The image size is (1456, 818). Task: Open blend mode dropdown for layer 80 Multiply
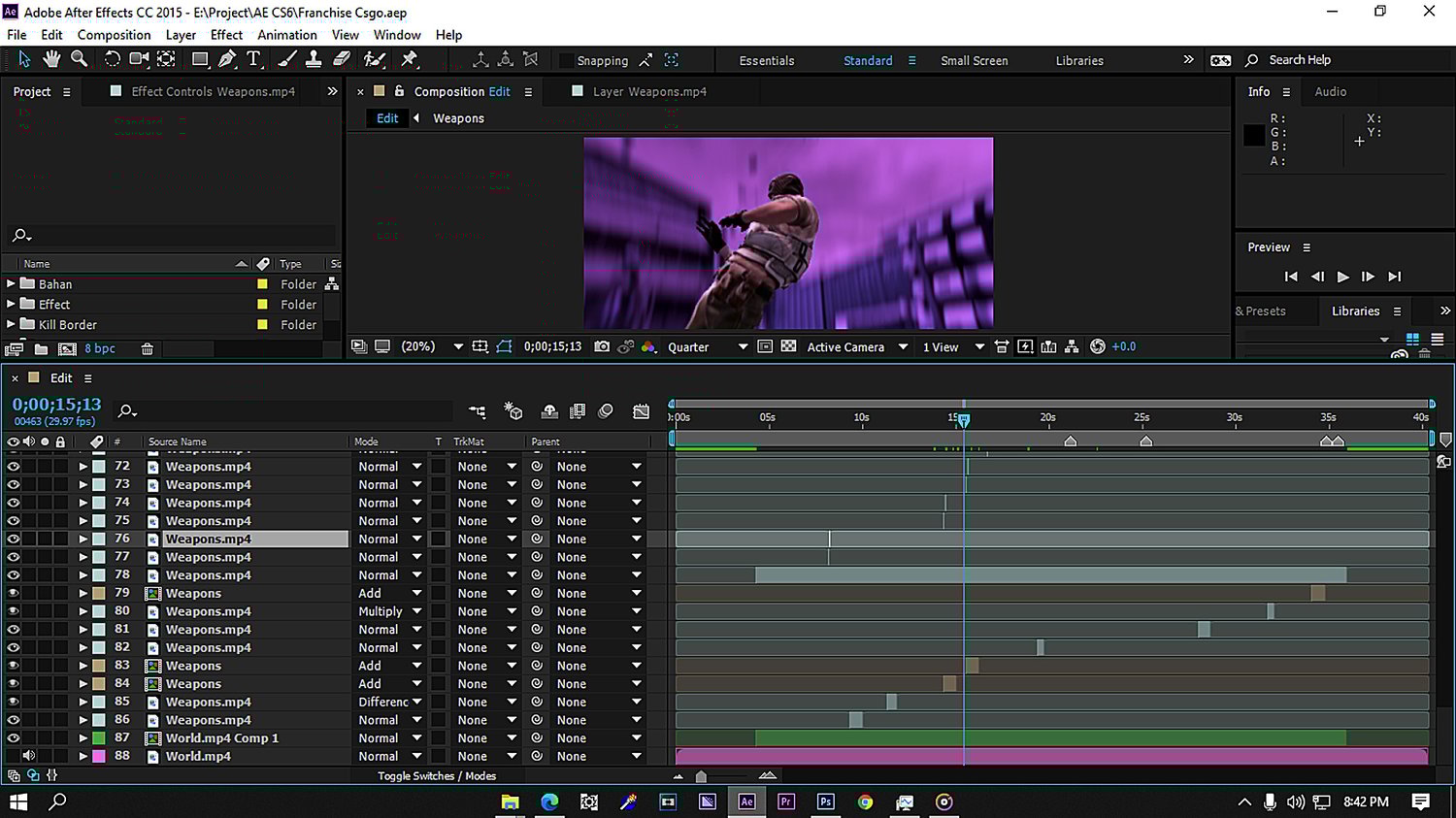(x=416, y=611)
